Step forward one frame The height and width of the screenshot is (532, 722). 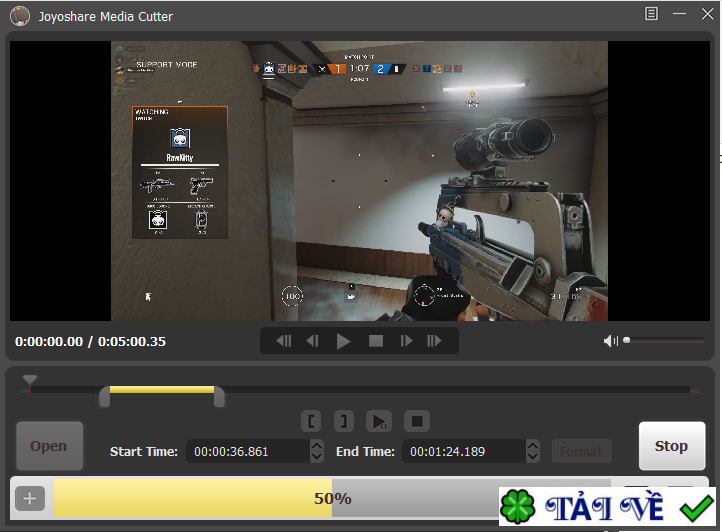pyautogui.click(x=406, y=341)
